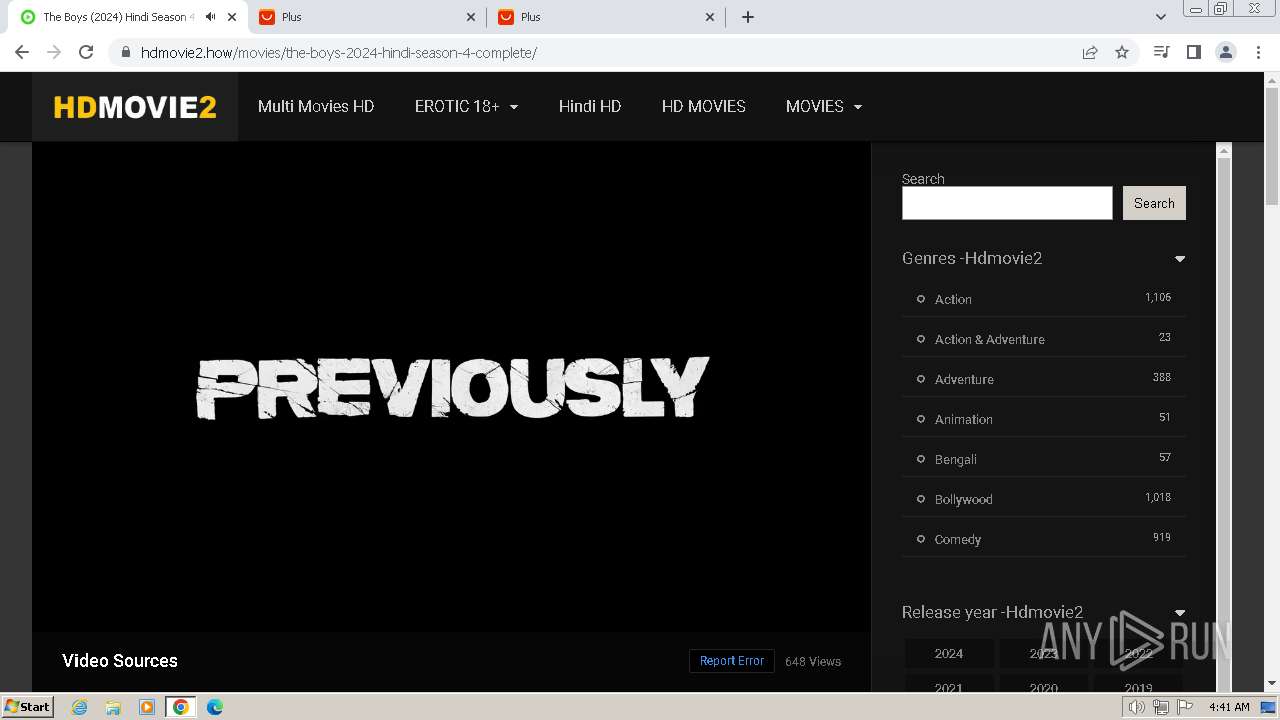Select release year 2023
This screenshot has width=1280, height=720.
coord(1043,653)
